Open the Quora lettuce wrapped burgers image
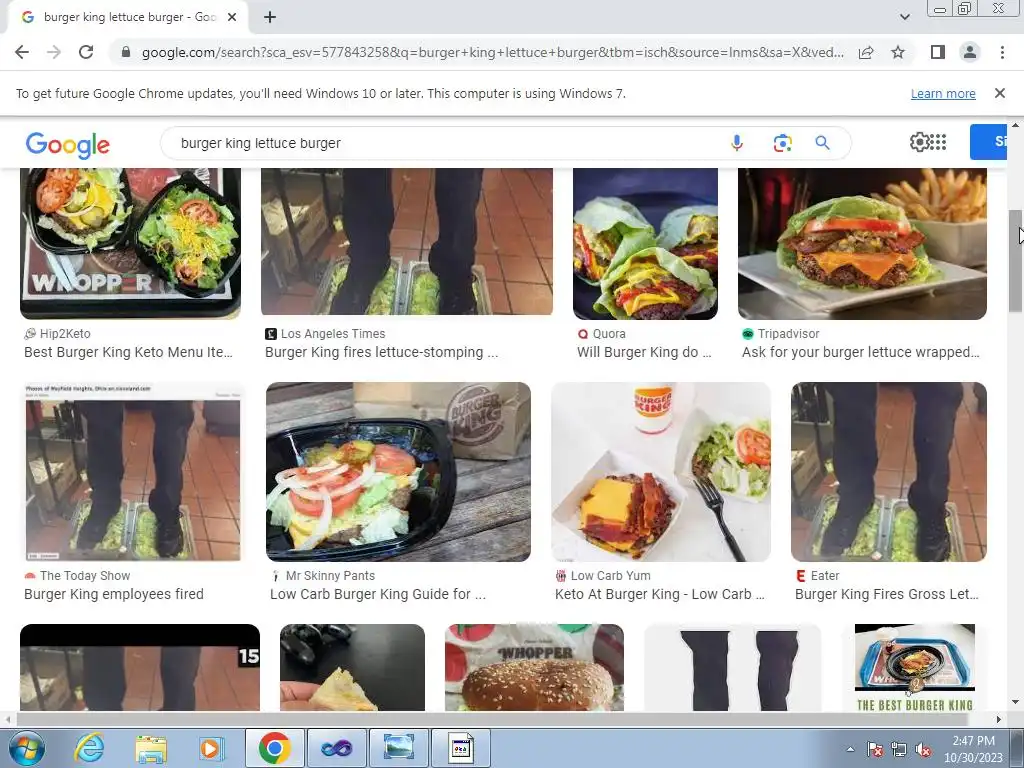 click(645, 244)
